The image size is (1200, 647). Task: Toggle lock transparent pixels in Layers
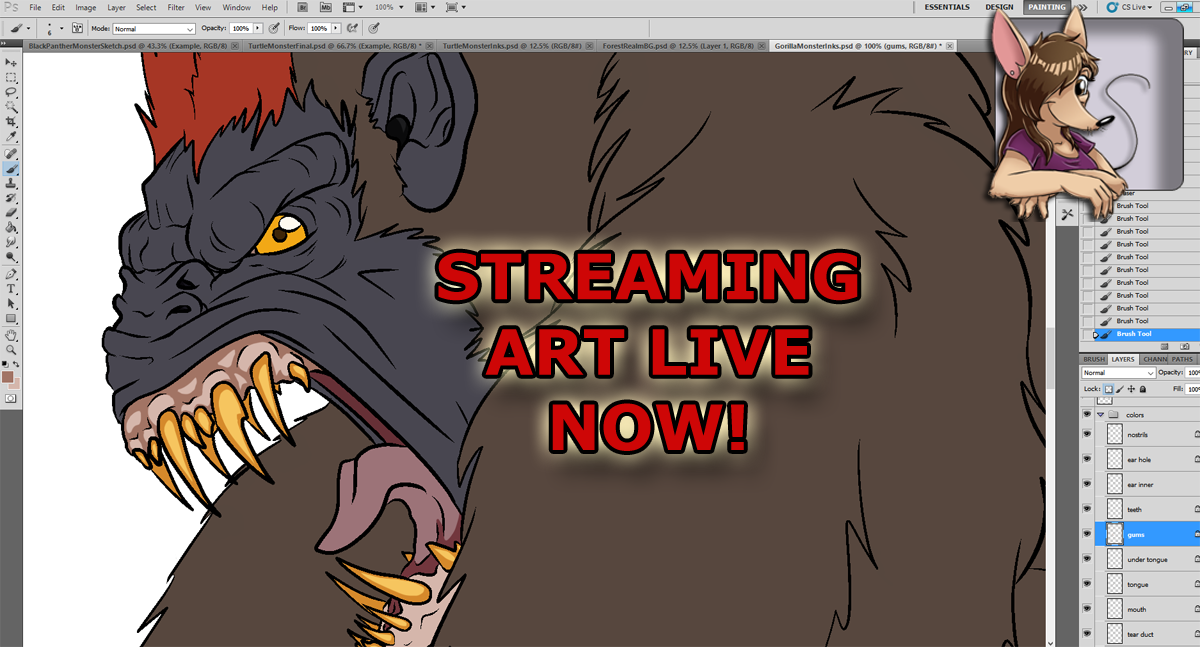coord(1109,389)
